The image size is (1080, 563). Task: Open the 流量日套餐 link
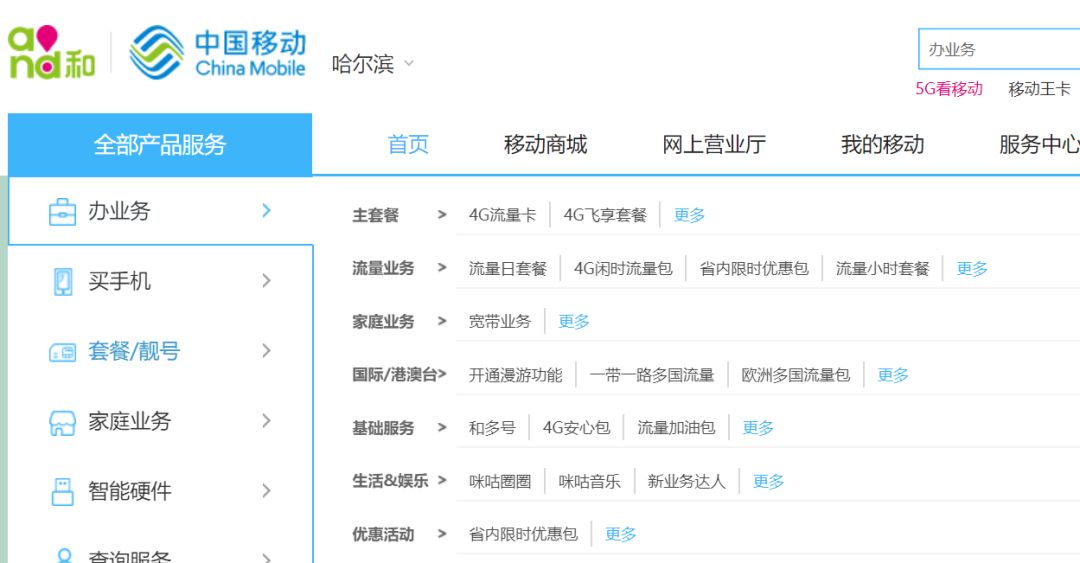(508, 269)
